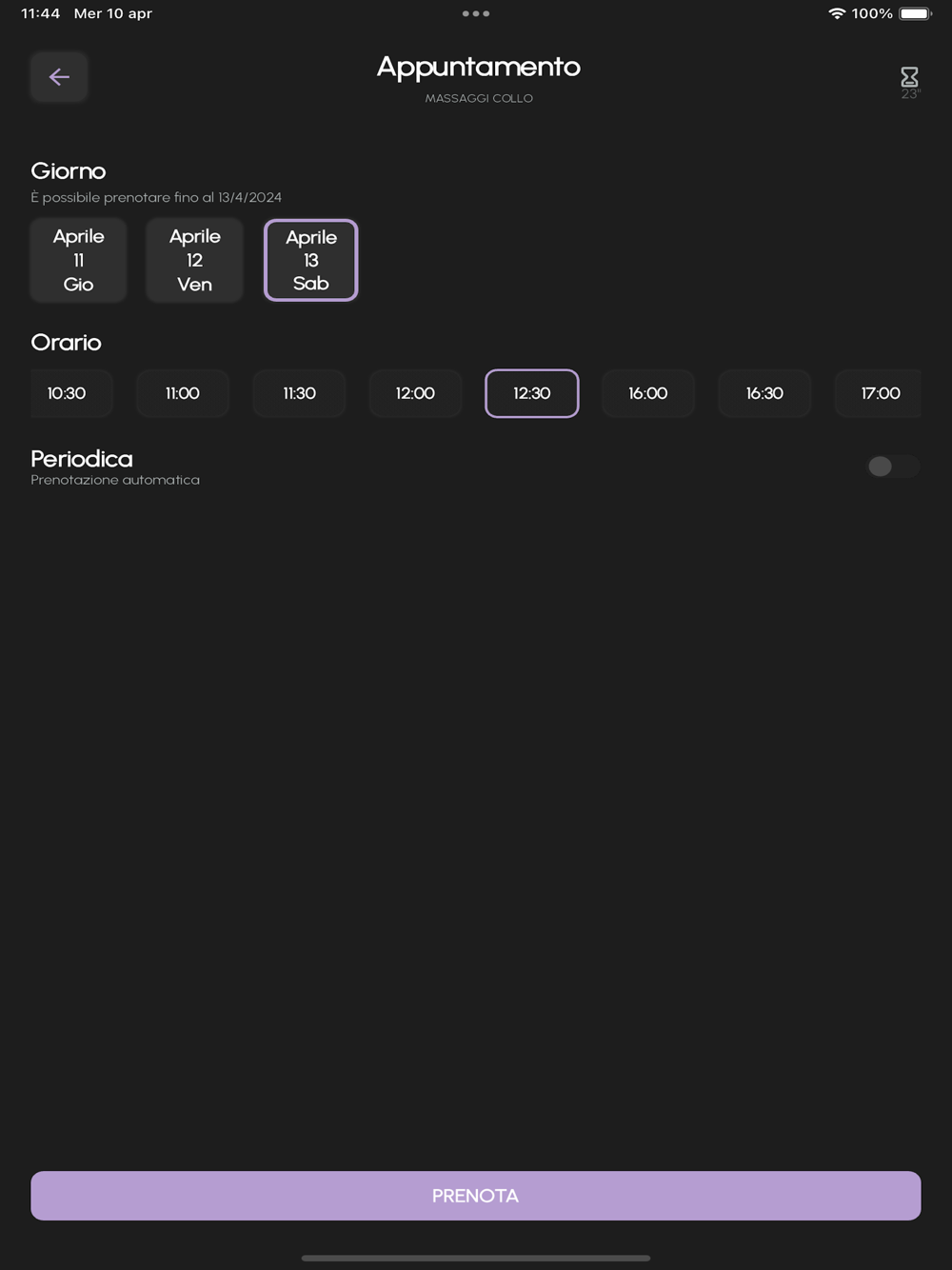952x1270 pixels.
Task: Tap the status bar clock showing 11:44
Action: tap(40, 13)
